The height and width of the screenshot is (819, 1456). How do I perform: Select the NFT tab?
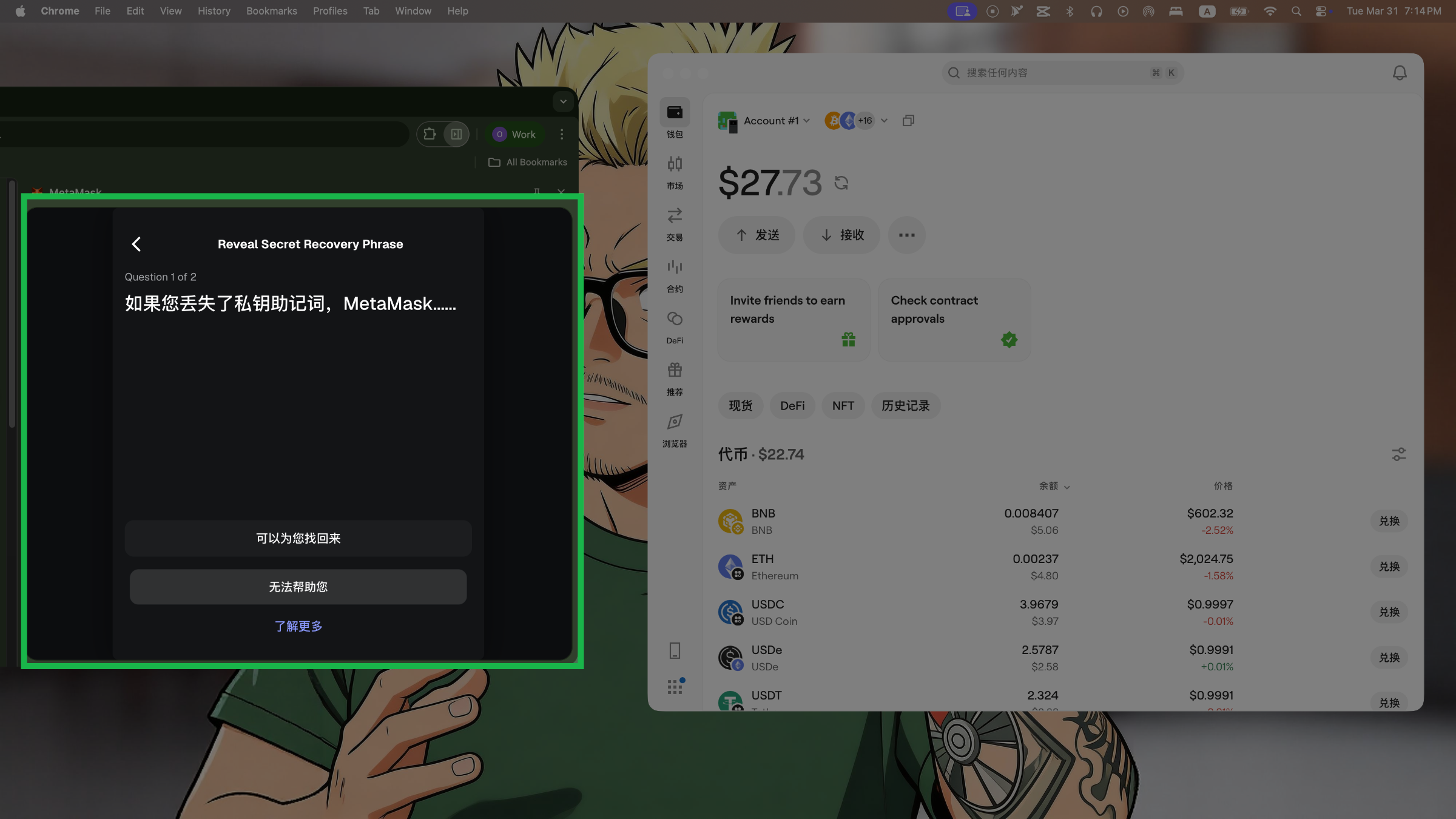(x=843, y=405)
